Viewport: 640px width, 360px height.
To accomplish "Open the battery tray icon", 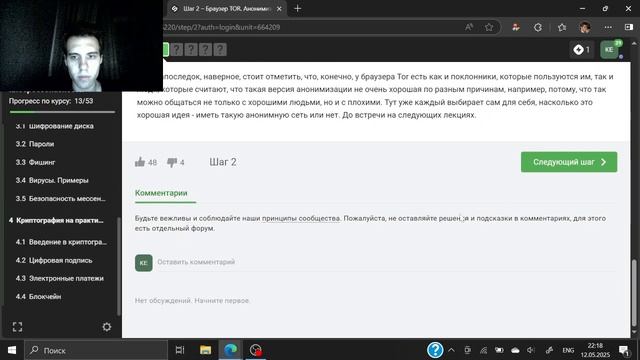I will point(499,350).
